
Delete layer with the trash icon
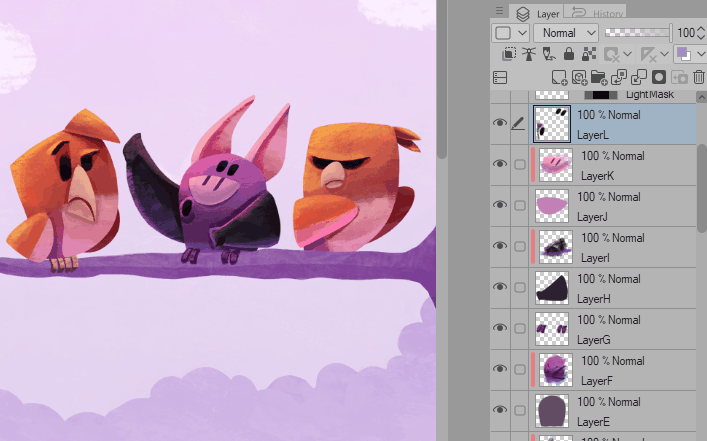click(x=698, y=77)
